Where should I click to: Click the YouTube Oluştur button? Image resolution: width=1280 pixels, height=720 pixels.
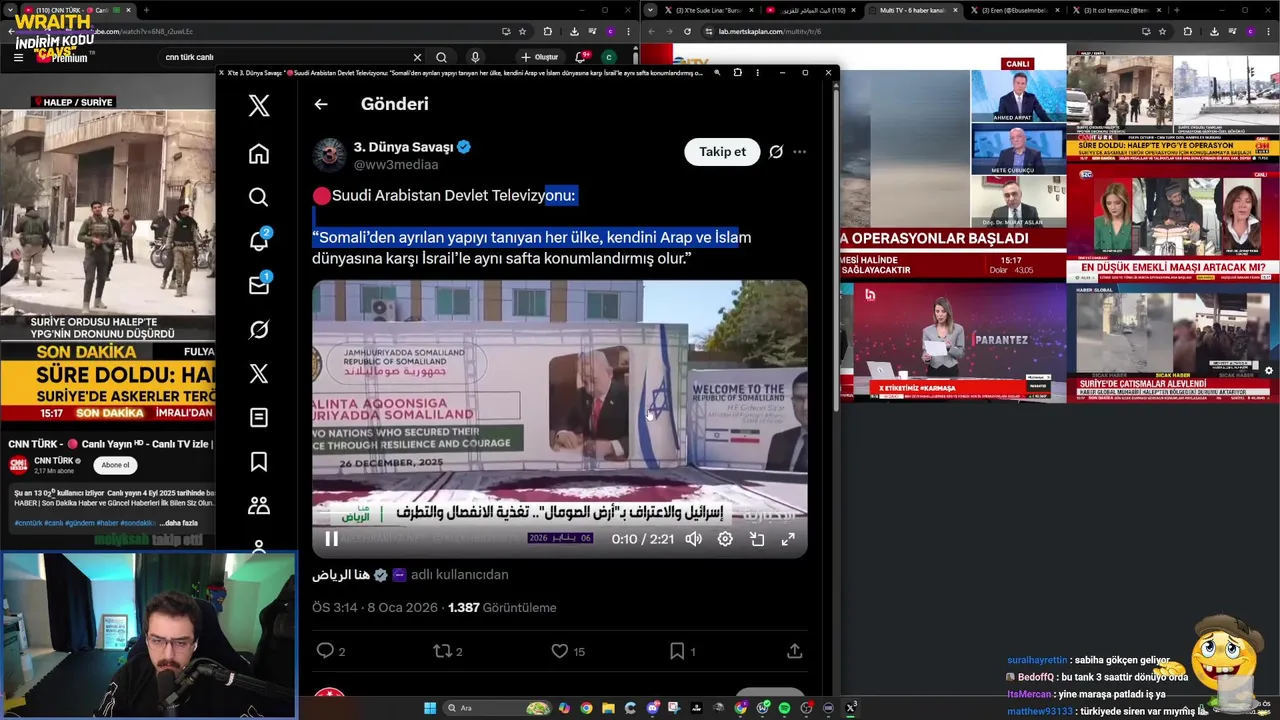click(x=539, y=57)
